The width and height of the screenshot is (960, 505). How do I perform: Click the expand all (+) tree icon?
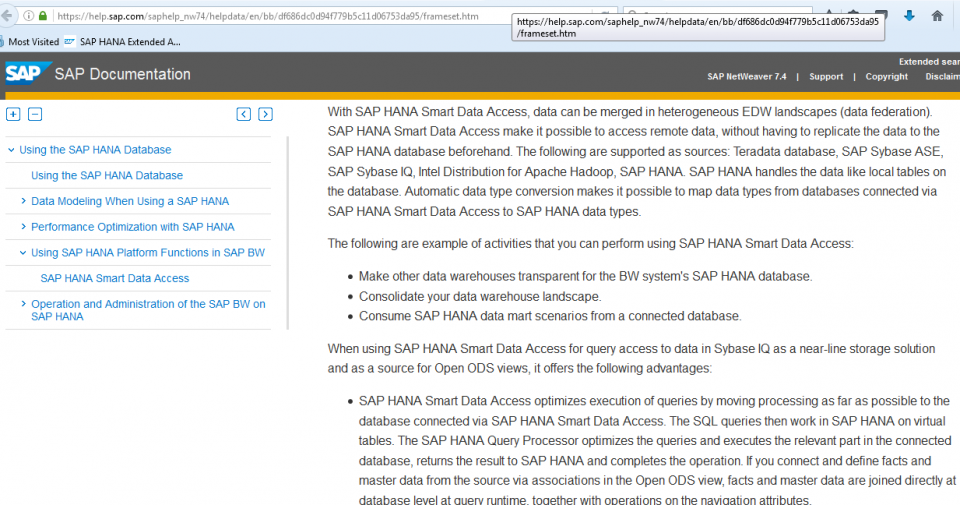click(13, 114)
